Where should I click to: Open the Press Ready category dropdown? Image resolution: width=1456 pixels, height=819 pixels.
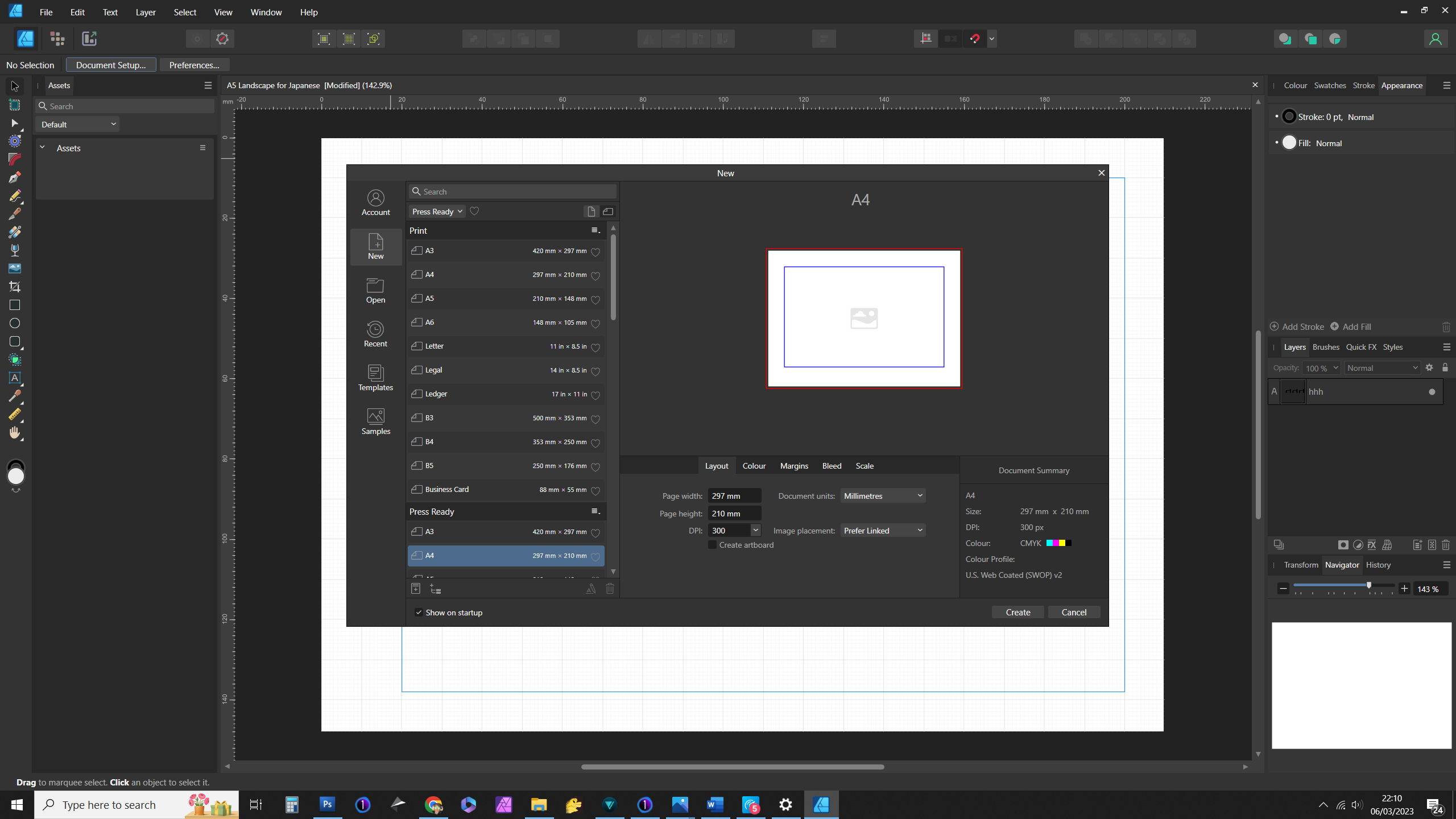437,212
